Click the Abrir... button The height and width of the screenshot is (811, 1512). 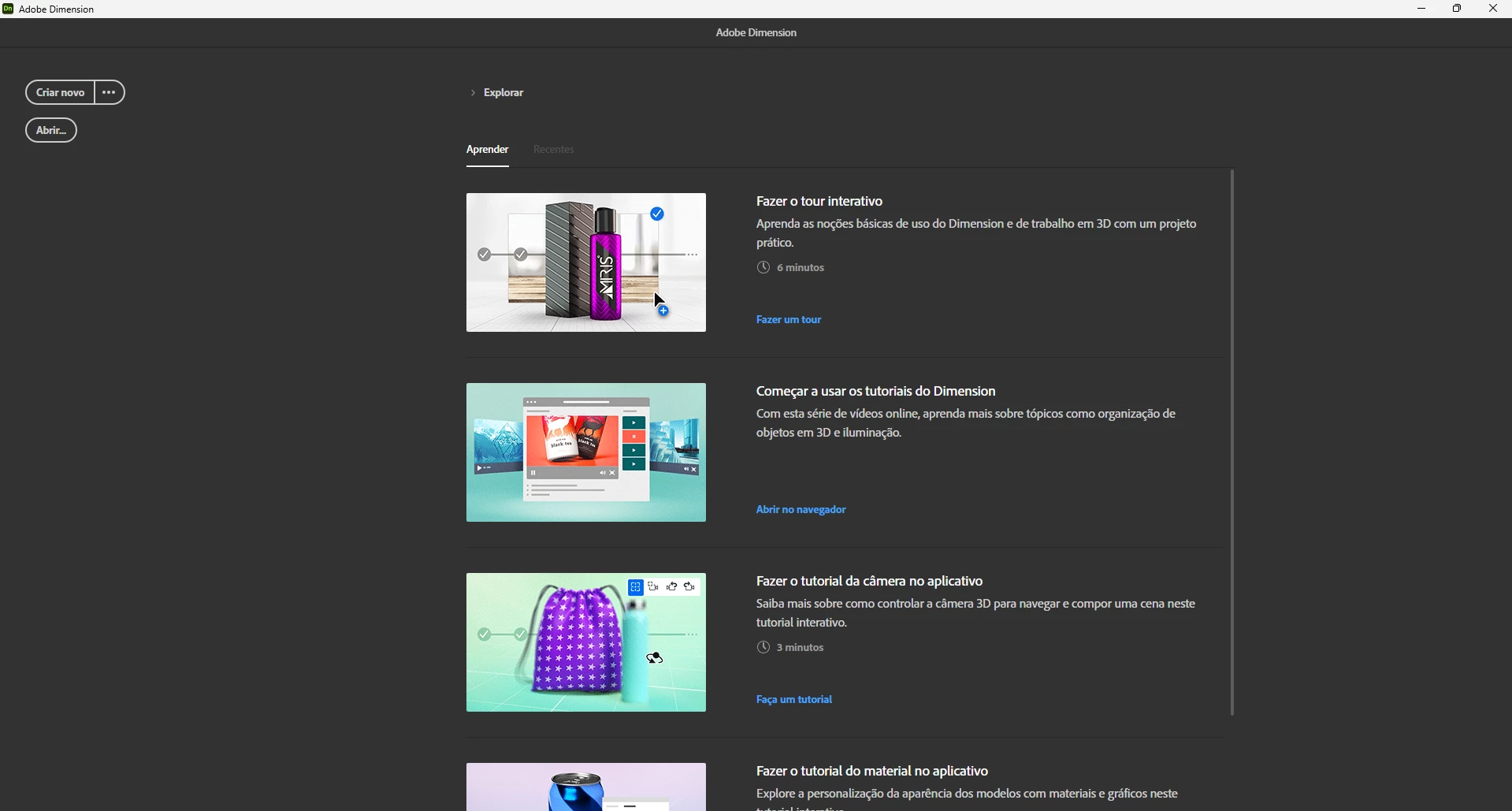pos(51,130)
